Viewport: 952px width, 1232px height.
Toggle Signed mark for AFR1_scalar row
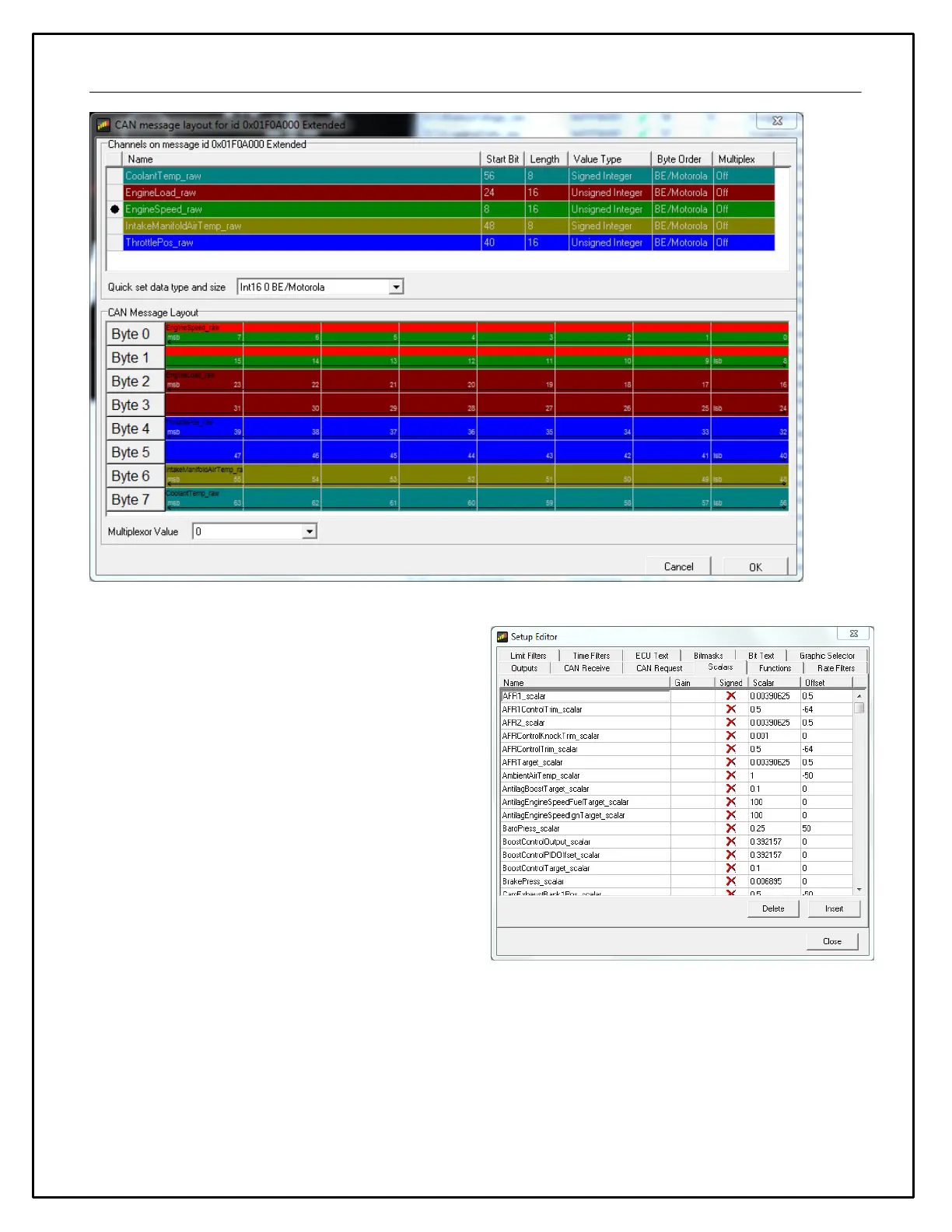[730, 696]
